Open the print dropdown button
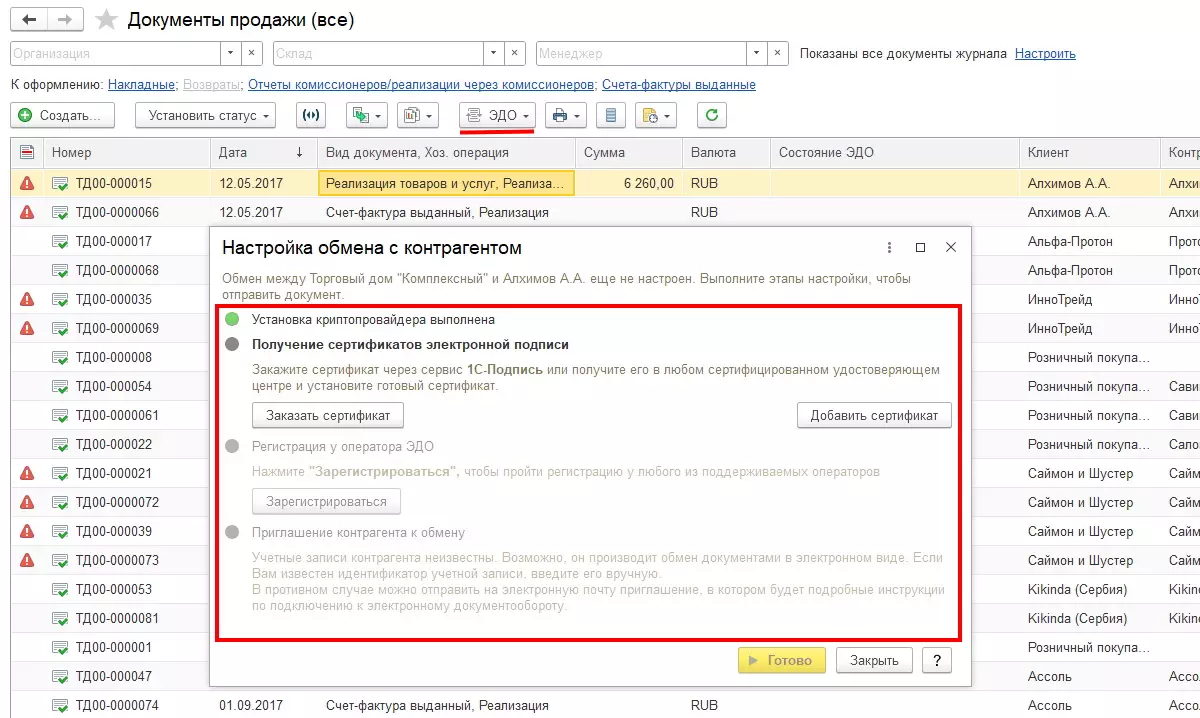The height and width of the screenshot is (718, 1200). 566,116
